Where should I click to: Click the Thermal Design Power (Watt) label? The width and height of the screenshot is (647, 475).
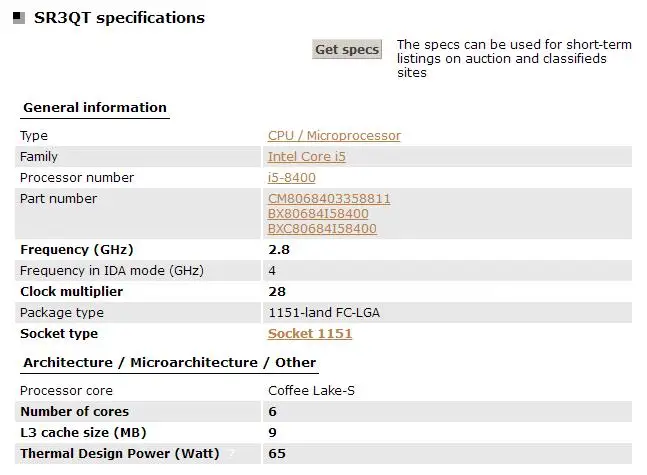tap(120, 454)
